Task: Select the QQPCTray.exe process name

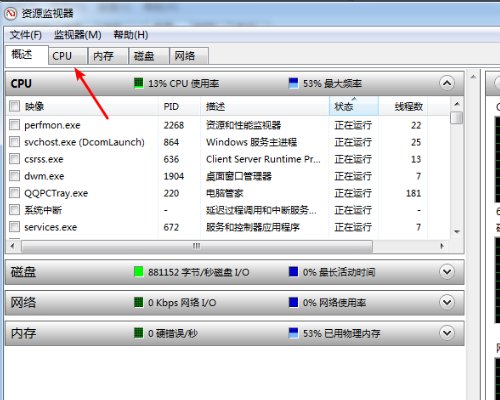Action: 56,193
